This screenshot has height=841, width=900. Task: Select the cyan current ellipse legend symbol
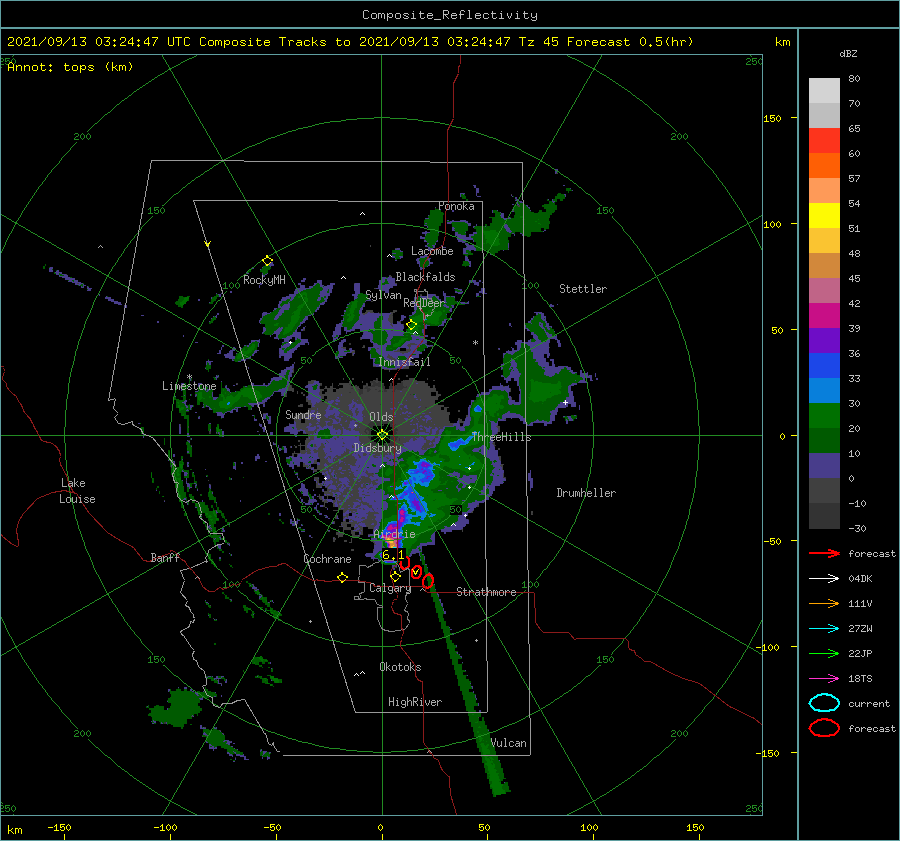point(824,703)
